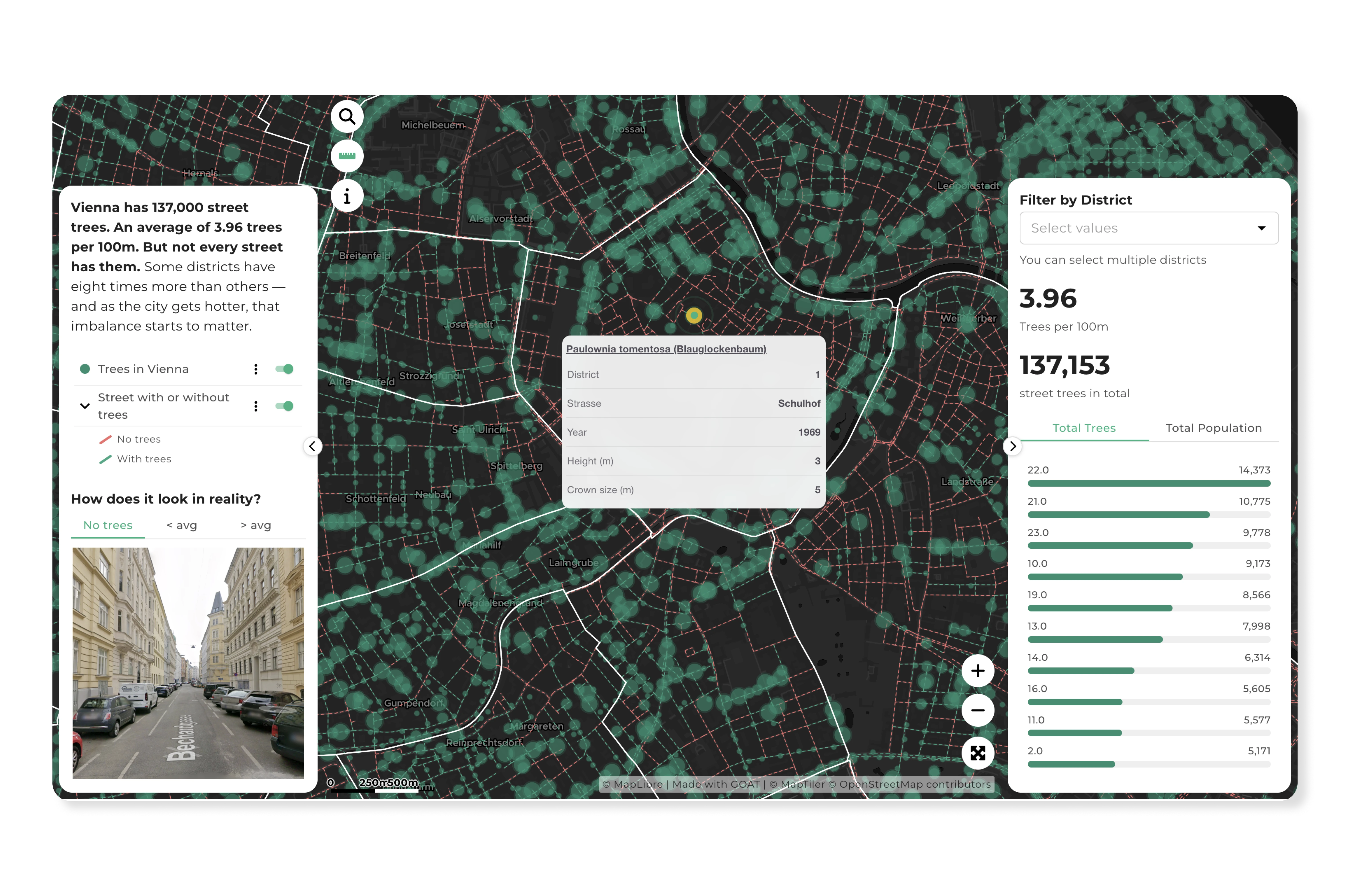Screen dimensions: 1350x896
Task: Open options for Street with or without trees
Action: 255,406
